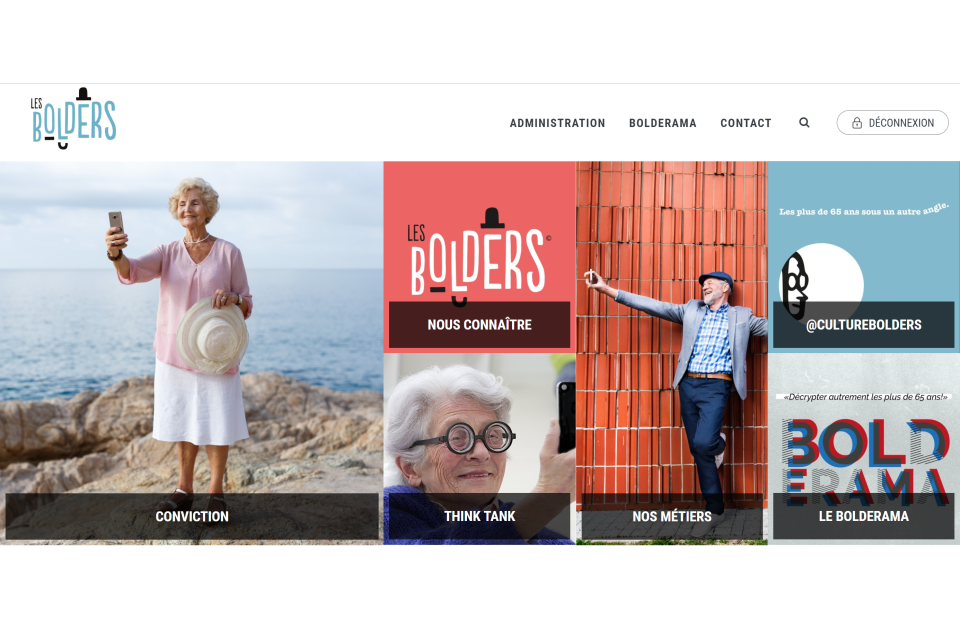960x629 pixels.
Task: Open the Administration menu
Action: (557, 123)
